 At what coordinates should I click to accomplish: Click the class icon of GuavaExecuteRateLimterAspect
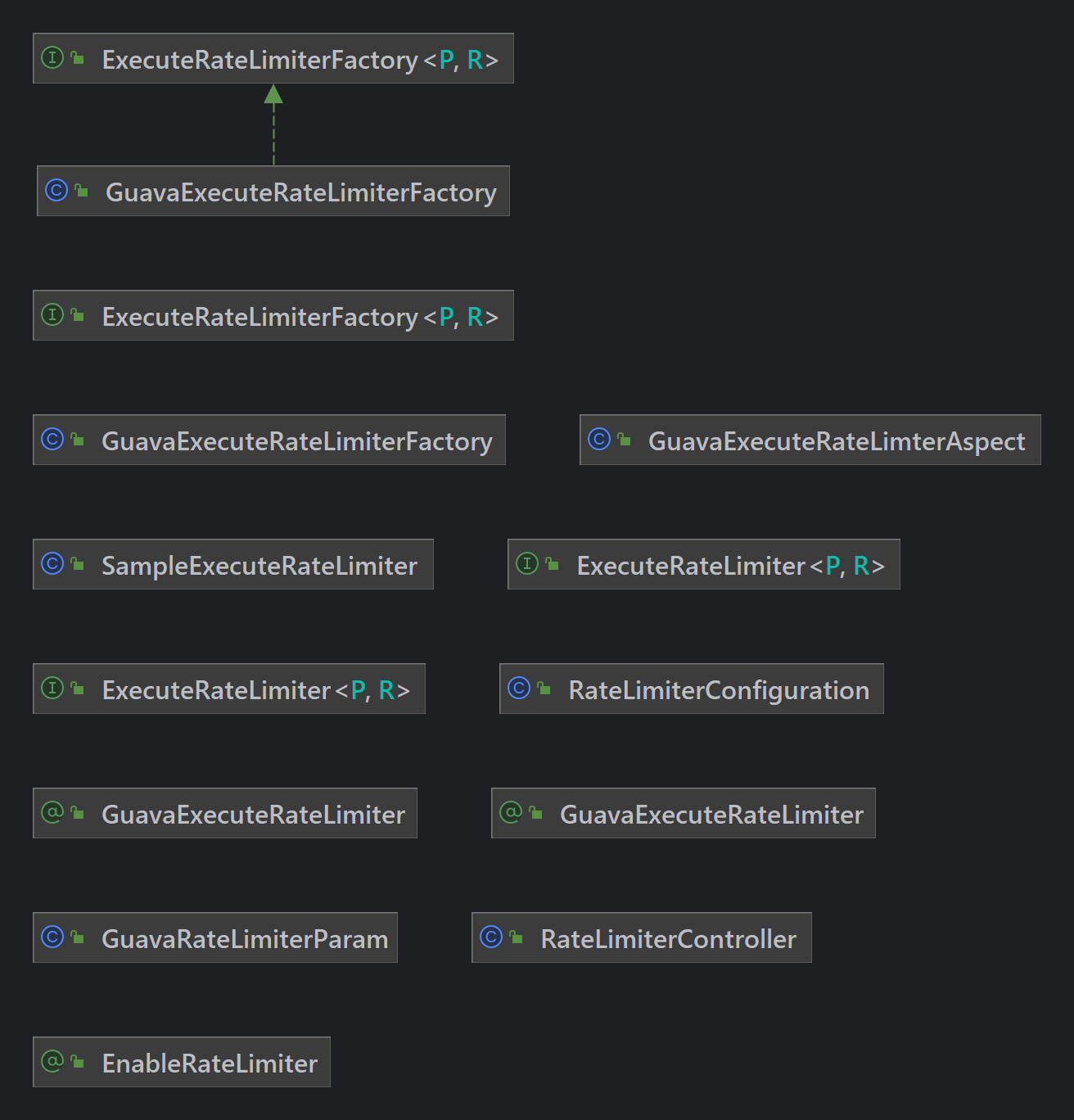(599, 440)
